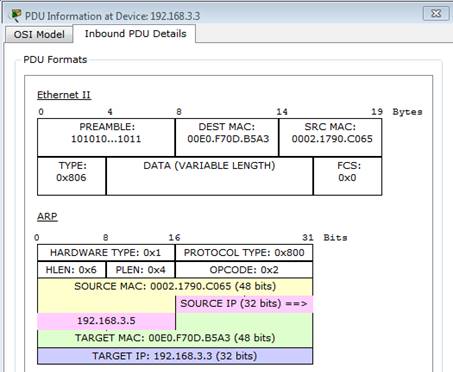This screenshot has height=372, width=453.
Task: Click the yellow SOURCE MAC ARP field
Action: pyautogui.click(x=175, y=287)
